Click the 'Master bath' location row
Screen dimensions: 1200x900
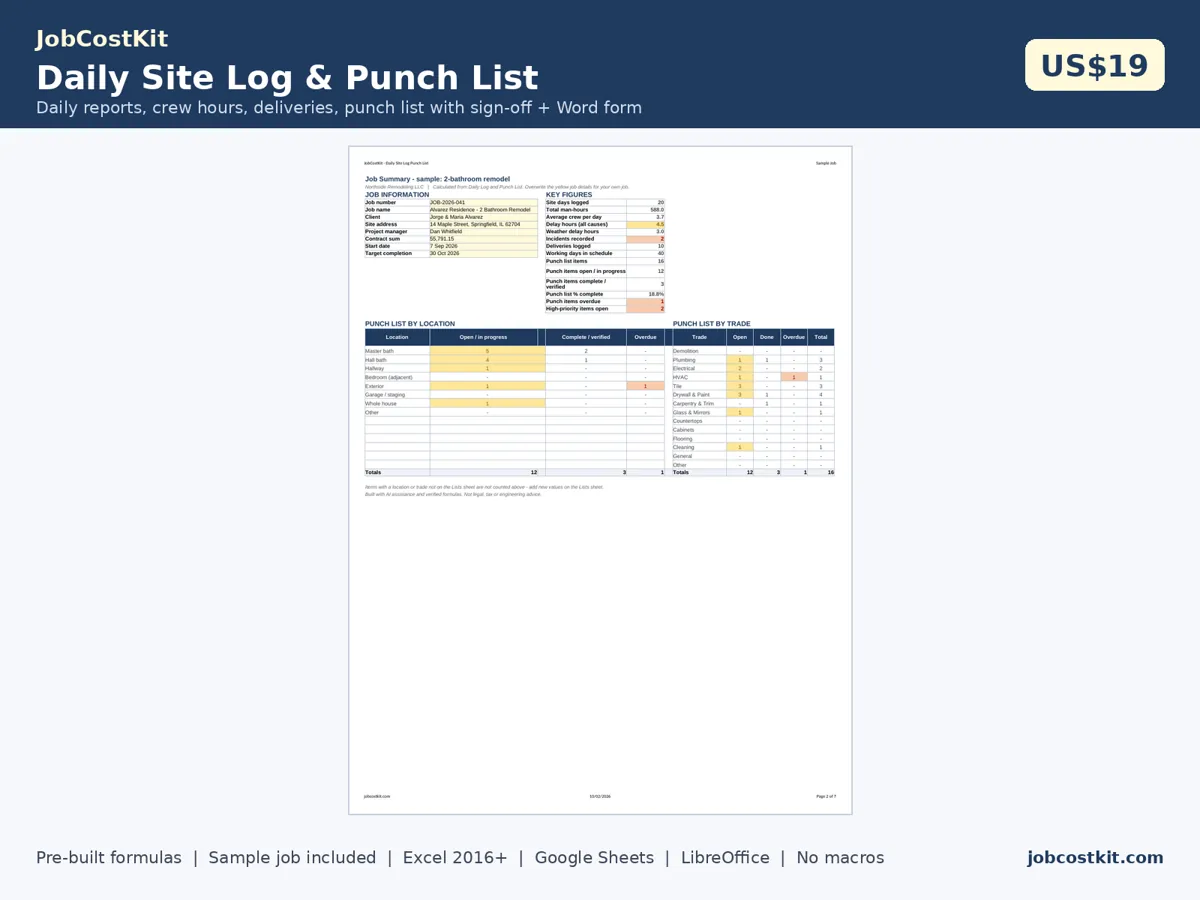click(514, 351)
